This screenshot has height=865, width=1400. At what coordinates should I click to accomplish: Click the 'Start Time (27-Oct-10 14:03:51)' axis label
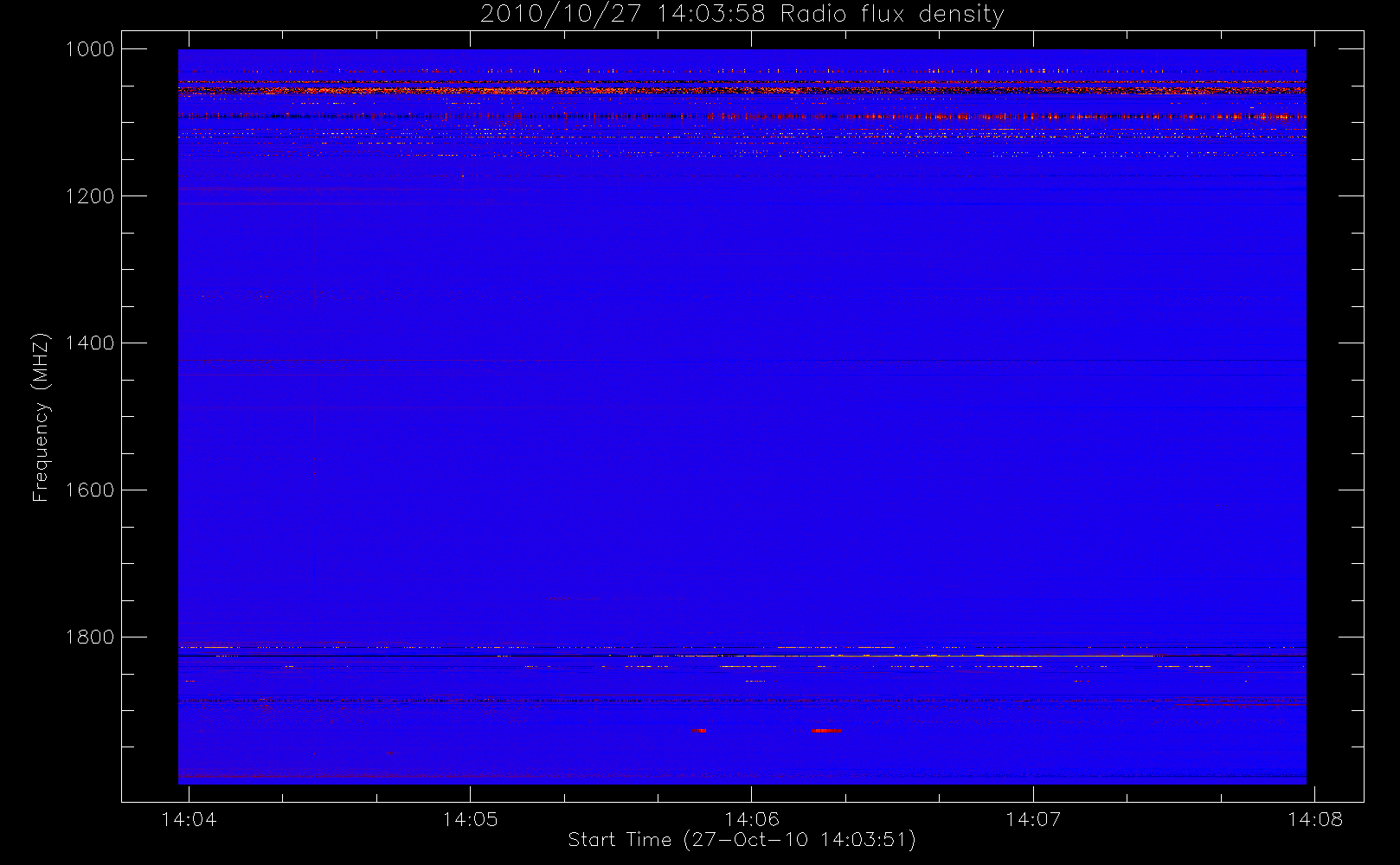click(x=742, y=840)
